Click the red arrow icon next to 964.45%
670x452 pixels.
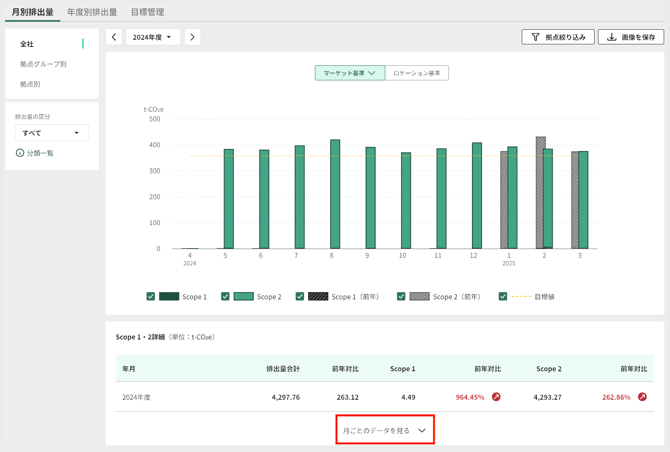(x=496, y=397)
